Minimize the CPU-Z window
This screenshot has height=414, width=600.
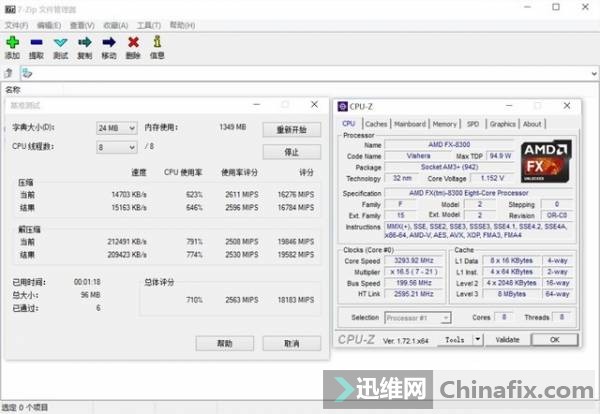point(509,106)
